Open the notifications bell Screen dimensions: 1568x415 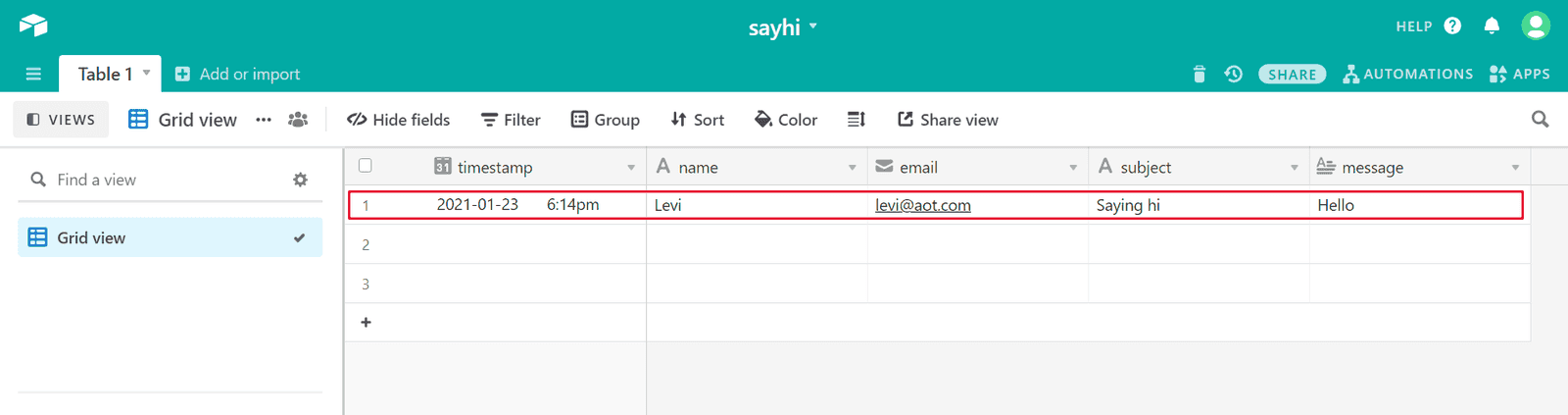coord(1492,26)
